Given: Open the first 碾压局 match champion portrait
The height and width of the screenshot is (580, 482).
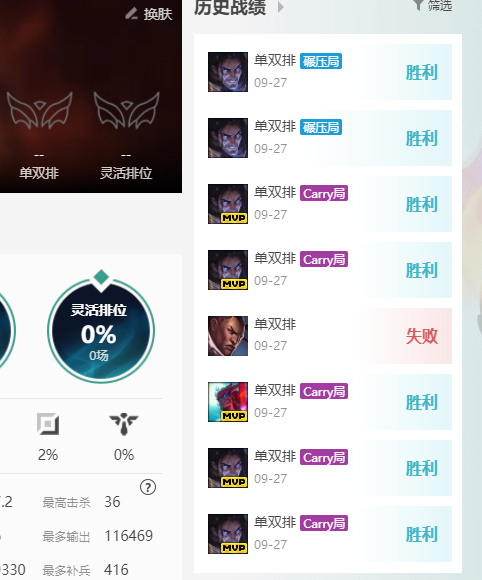Looking at the screenshot, I should point(228,72).
